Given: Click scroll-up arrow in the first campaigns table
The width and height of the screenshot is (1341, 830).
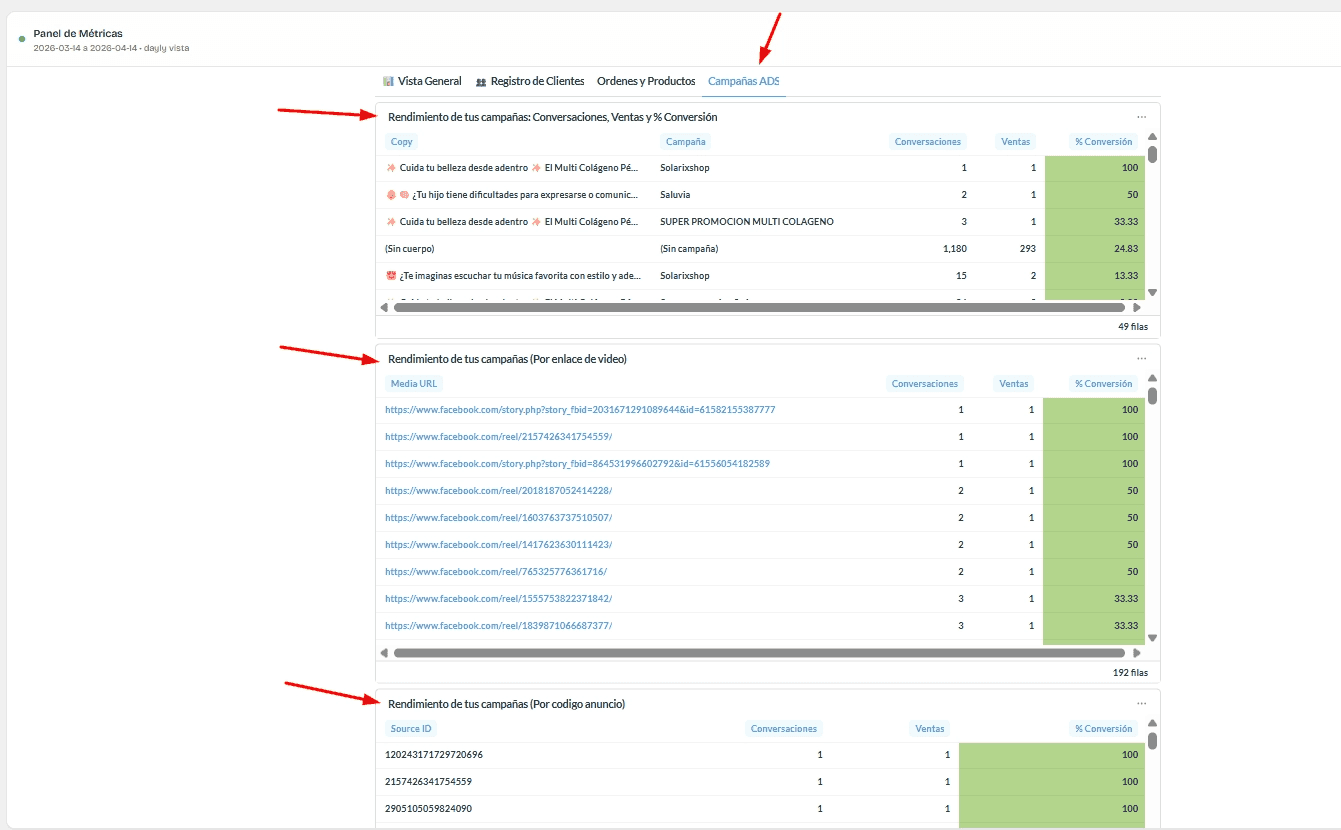Looking at the screenshot, I should tap(1152, 137).
